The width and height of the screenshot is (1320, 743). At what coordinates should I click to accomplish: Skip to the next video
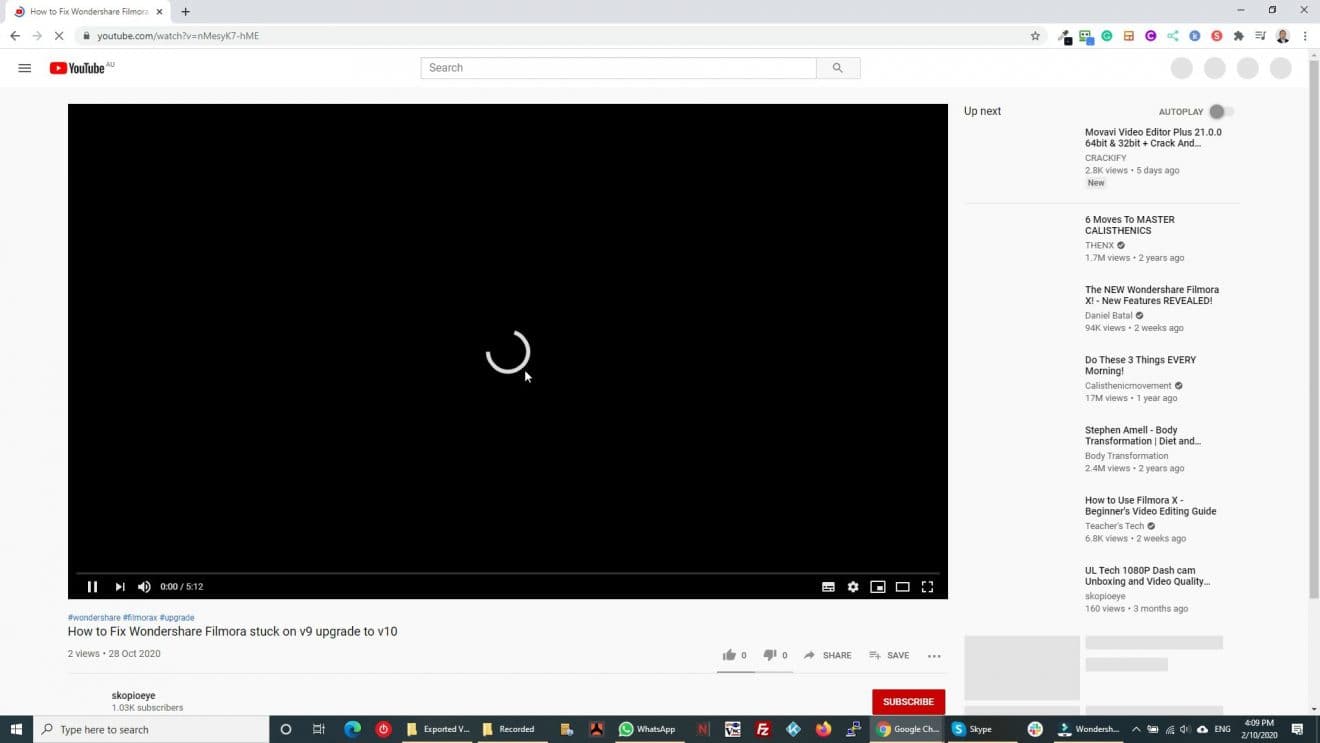coord(119,587)
